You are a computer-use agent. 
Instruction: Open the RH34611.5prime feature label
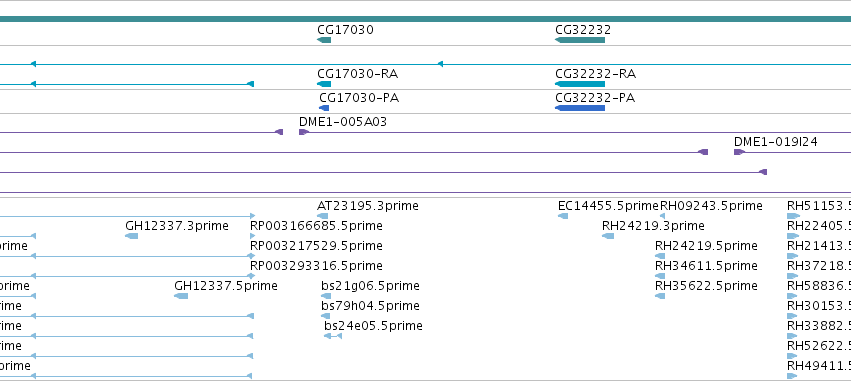[706, 265]
